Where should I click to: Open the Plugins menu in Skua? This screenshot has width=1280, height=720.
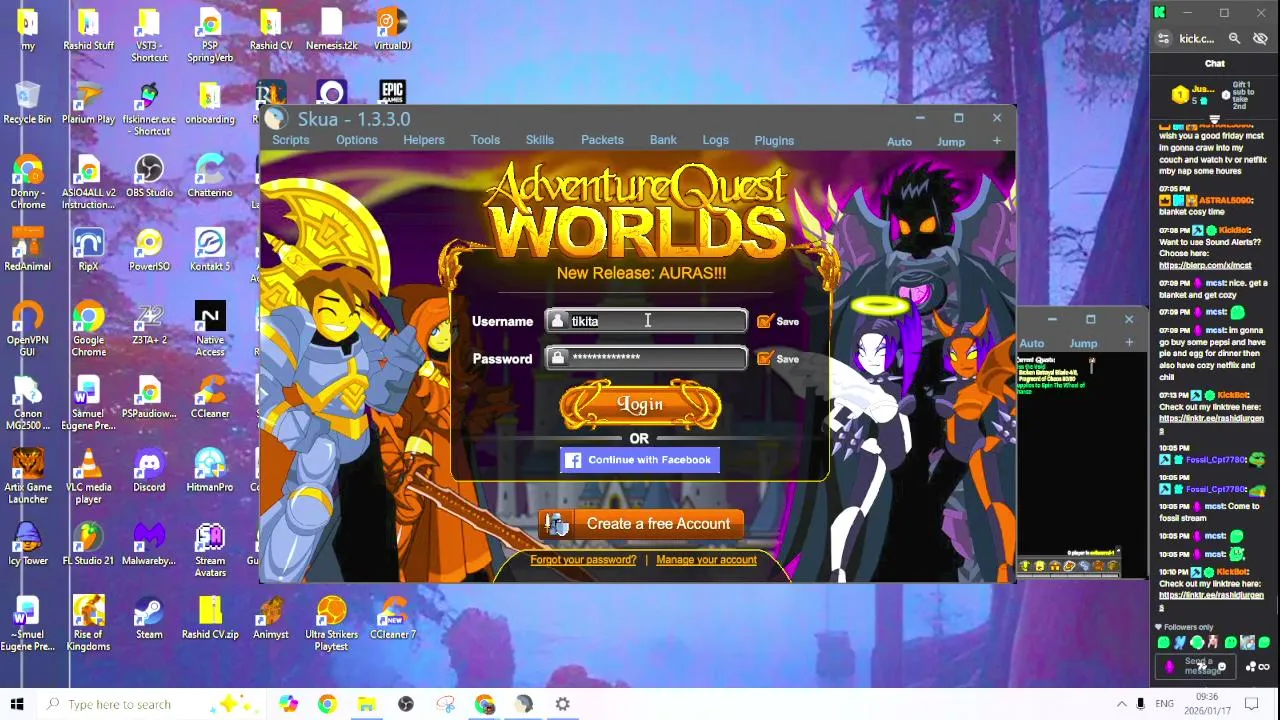tap(774, 140)
